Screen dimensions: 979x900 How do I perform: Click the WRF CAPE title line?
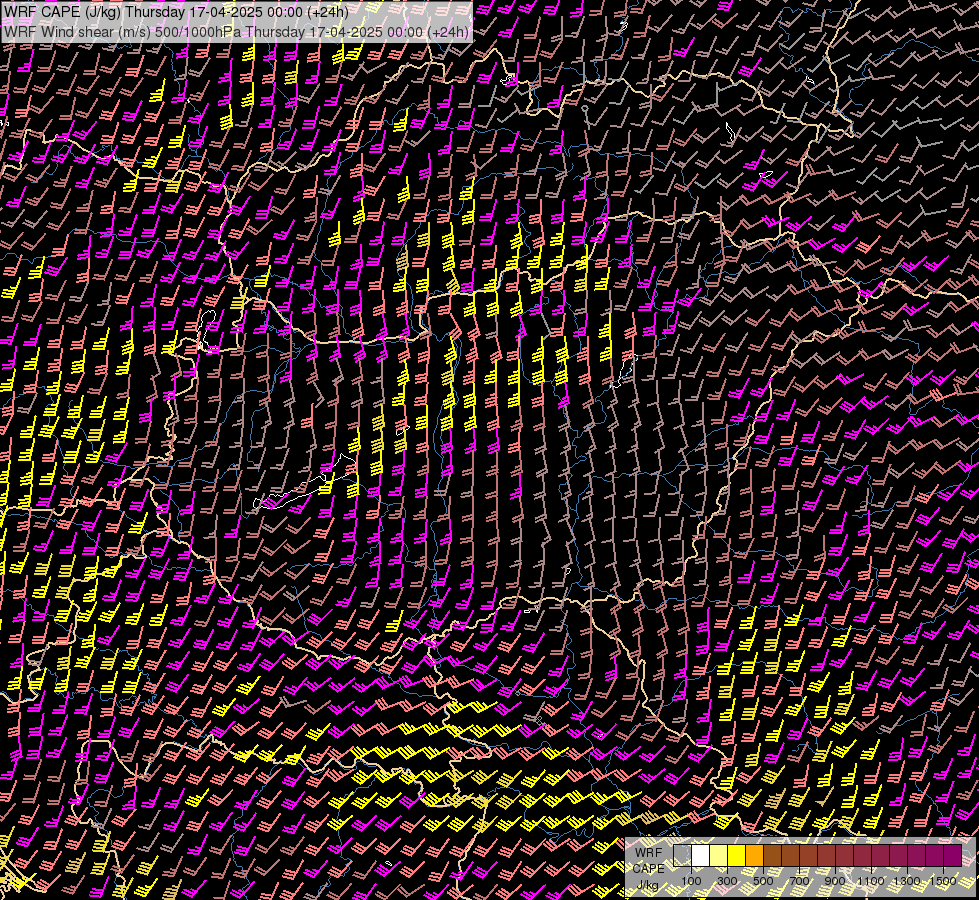(x=176, y=12)
